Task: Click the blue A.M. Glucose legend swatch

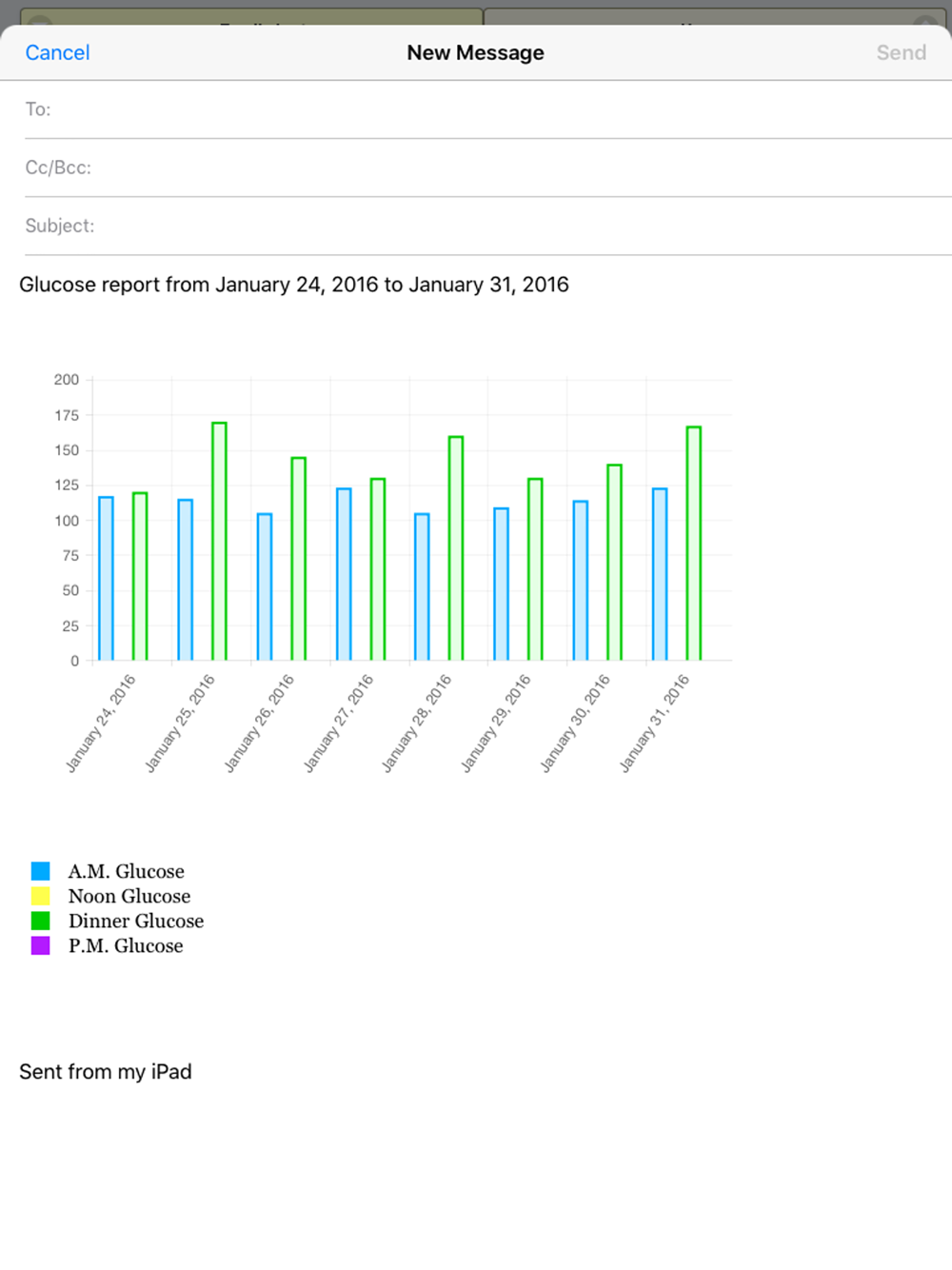Action: click(40, 871)
